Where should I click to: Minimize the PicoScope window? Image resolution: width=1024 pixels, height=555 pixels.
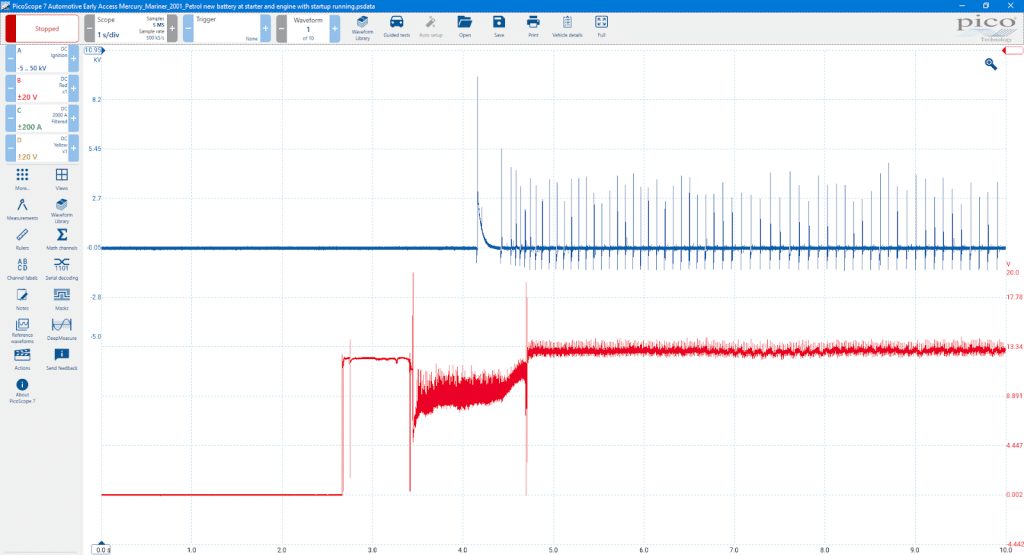pos(963,5)
